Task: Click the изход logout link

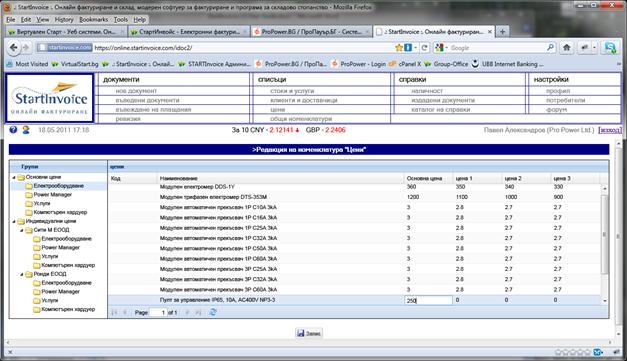Action: pyautogui.click(x=610, y=130)
